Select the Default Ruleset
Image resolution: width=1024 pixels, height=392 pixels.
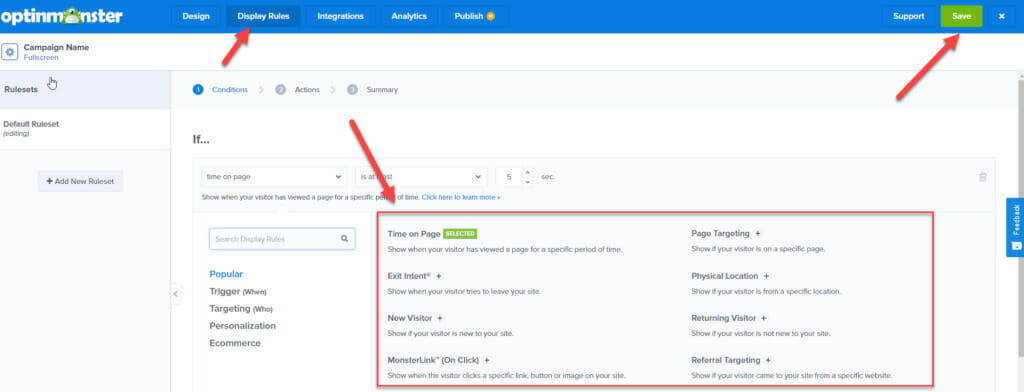tap(85, 128)
